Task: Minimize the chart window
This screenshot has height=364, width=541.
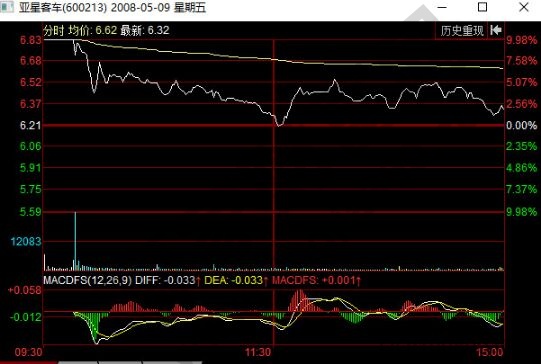Action: click(x=442, y=7)
